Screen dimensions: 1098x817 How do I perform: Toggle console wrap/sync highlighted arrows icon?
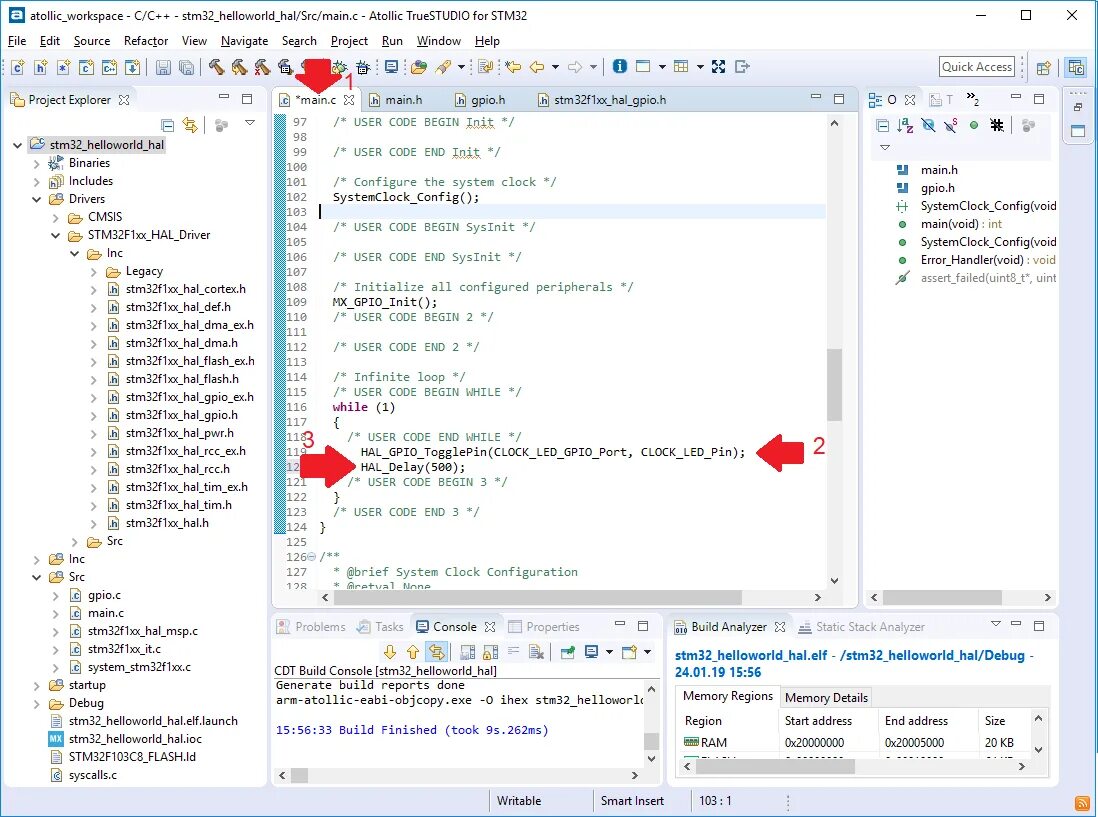436,652
